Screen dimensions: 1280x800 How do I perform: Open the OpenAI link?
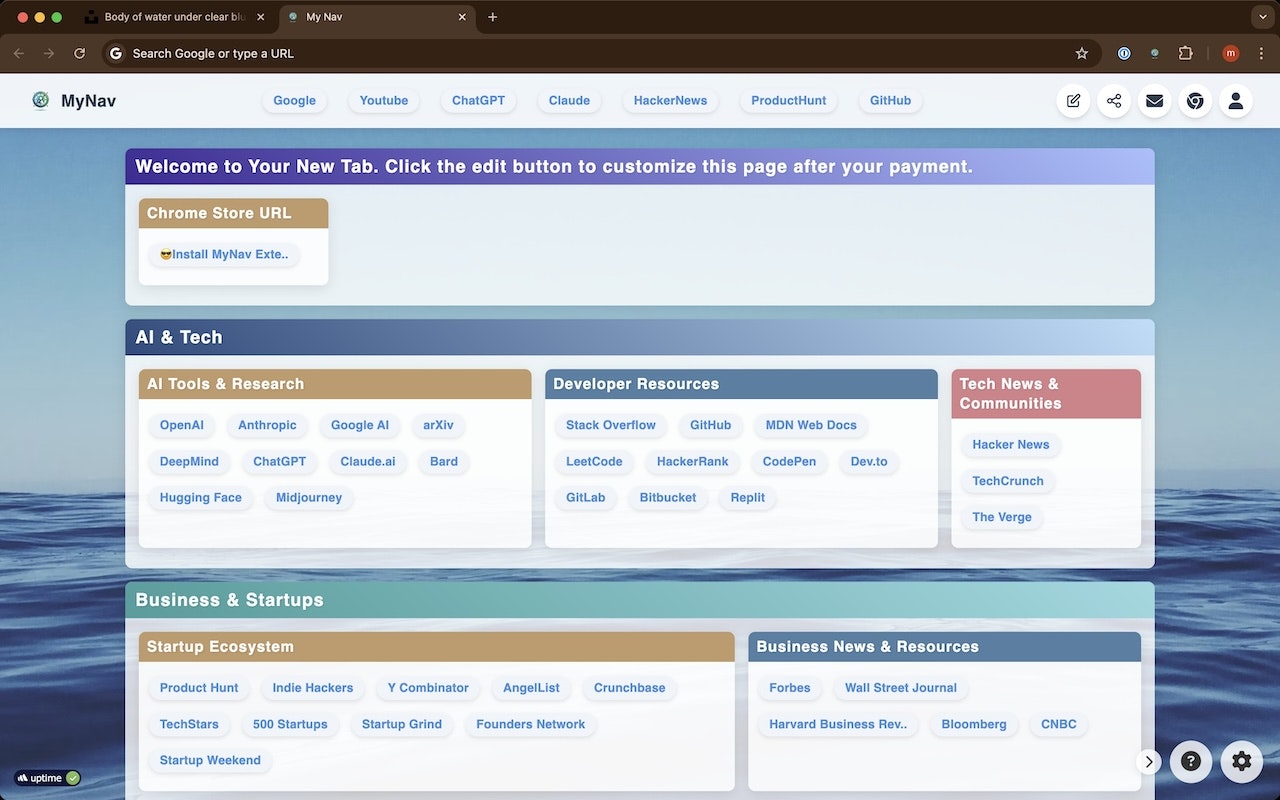click(182, 426)
